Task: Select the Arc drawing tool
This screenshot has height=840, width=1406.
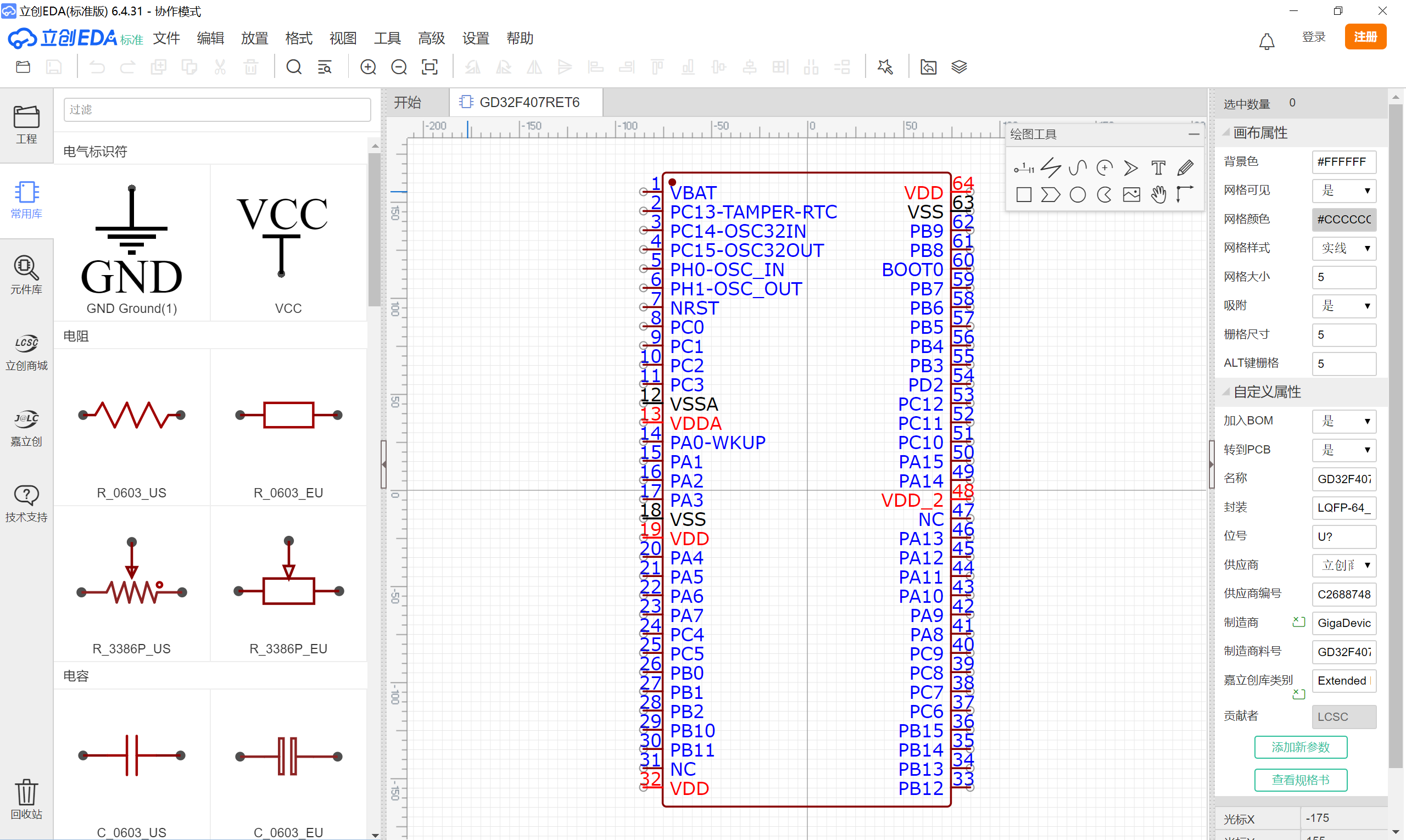Action: pos(1104,168)
